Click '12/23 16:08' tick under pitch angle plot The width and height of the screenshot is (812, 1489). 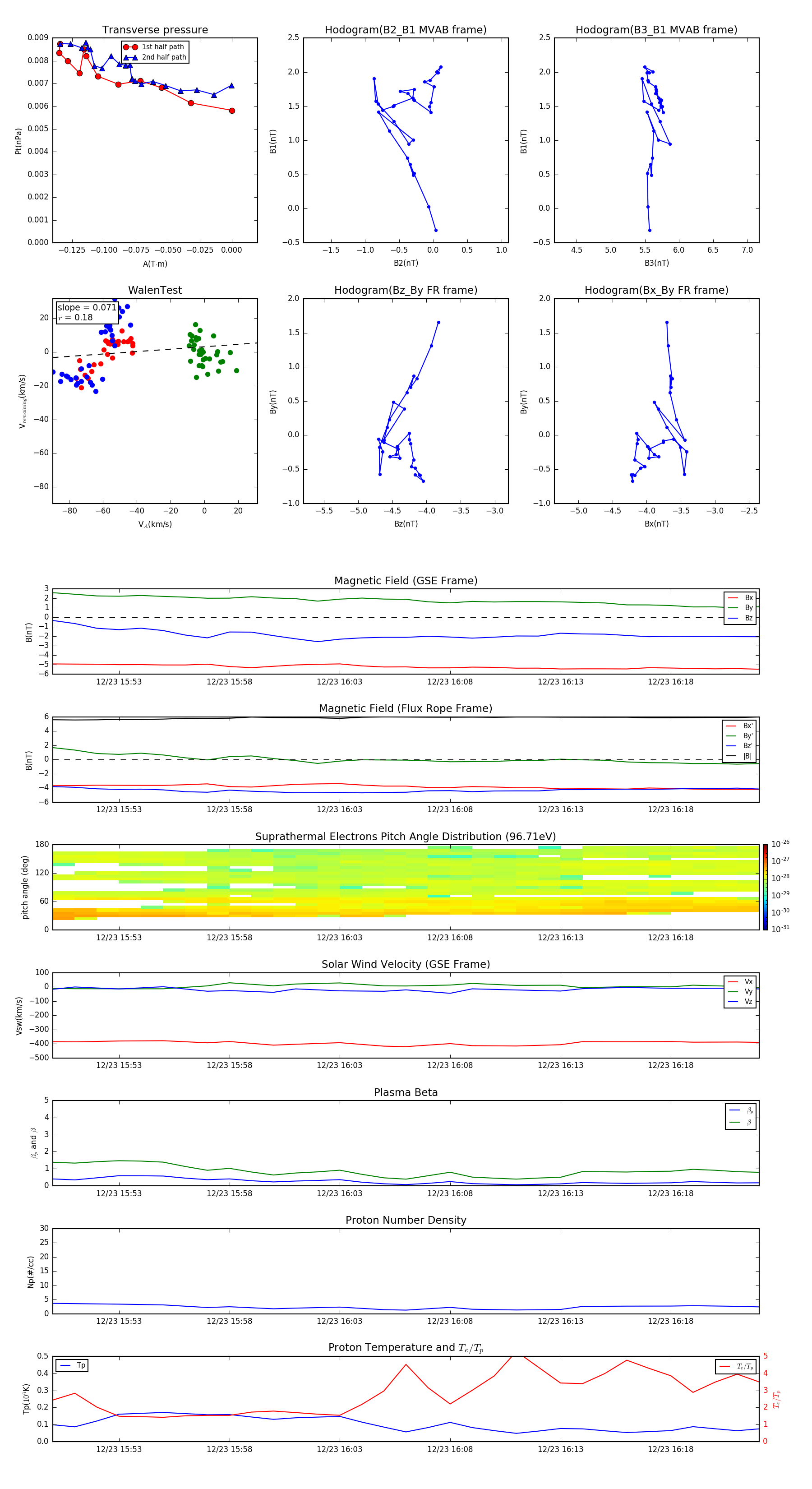450,938
